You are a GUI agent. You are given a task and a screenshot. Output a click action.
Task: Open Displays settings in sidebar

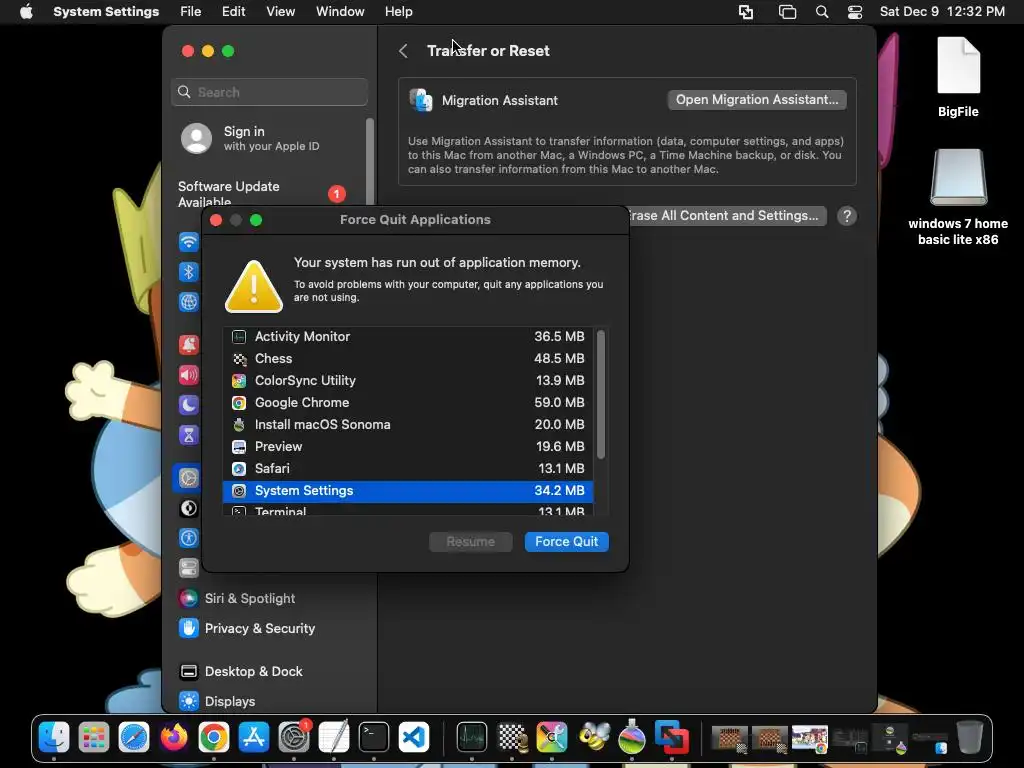(217, 701)
